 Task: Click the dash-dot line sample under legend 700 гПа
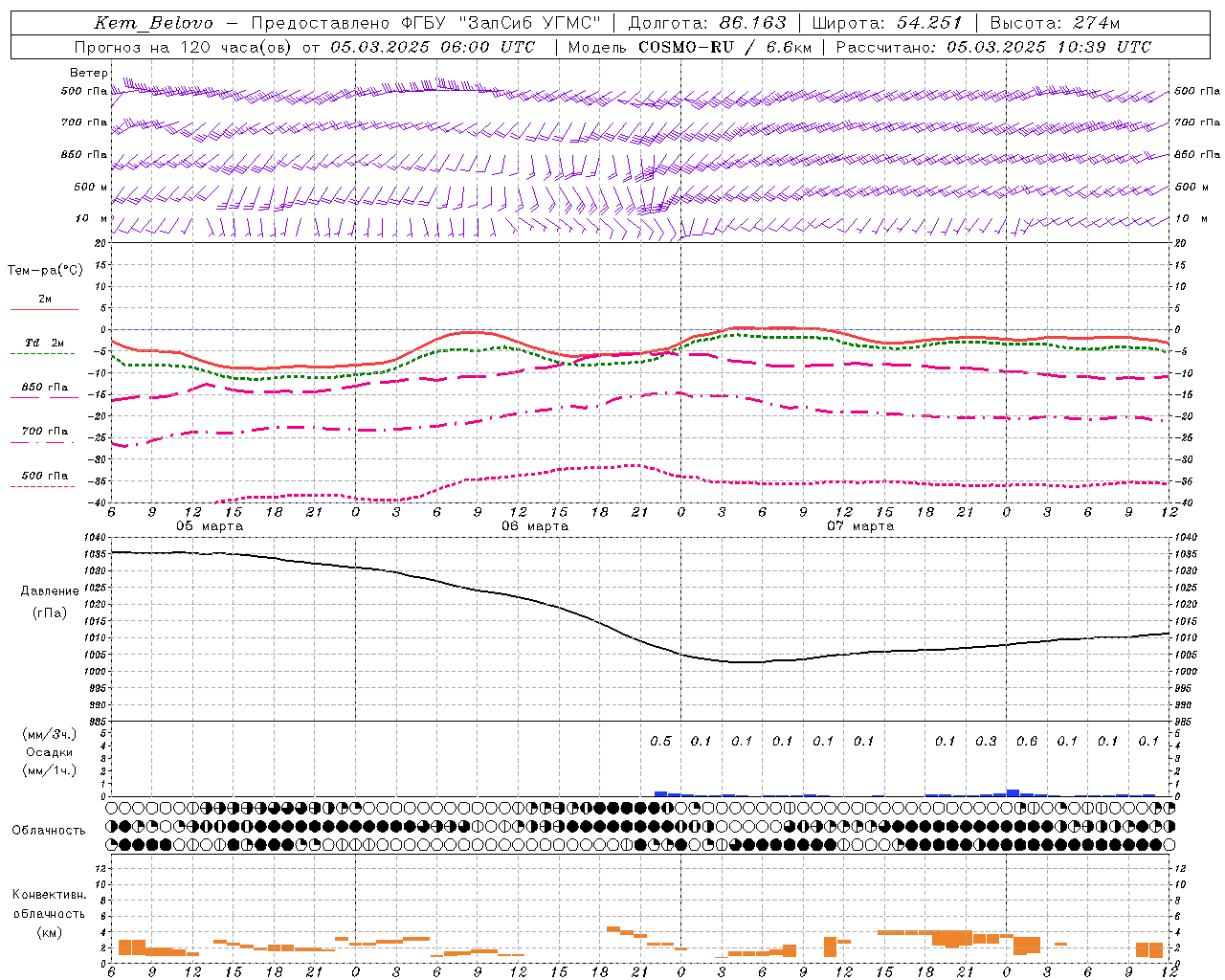(x=42, y=442)
